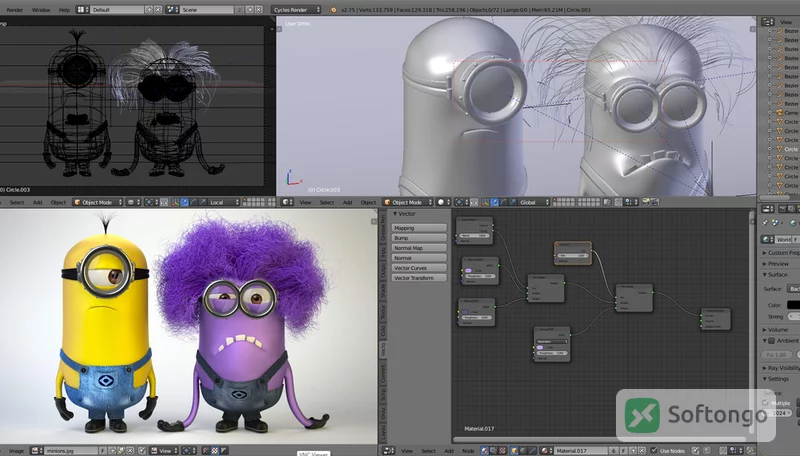Open editor type selector of right 3D viewport

pos(287,202)
